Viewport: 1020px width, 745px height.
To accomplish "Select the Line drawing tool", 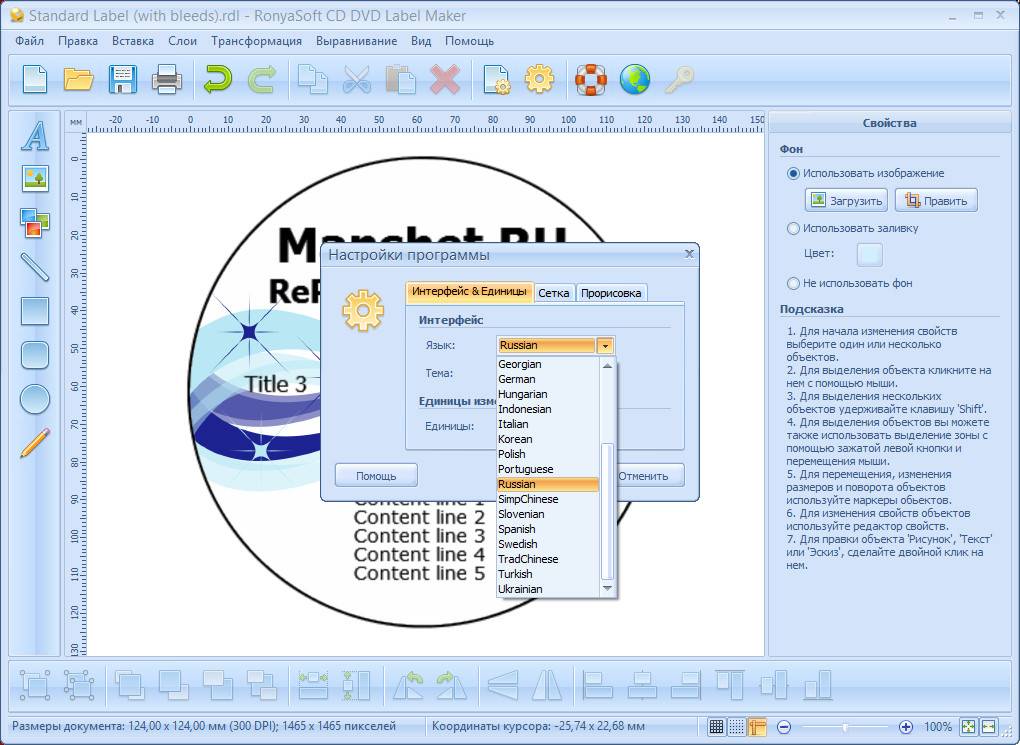I will point(35,267).
